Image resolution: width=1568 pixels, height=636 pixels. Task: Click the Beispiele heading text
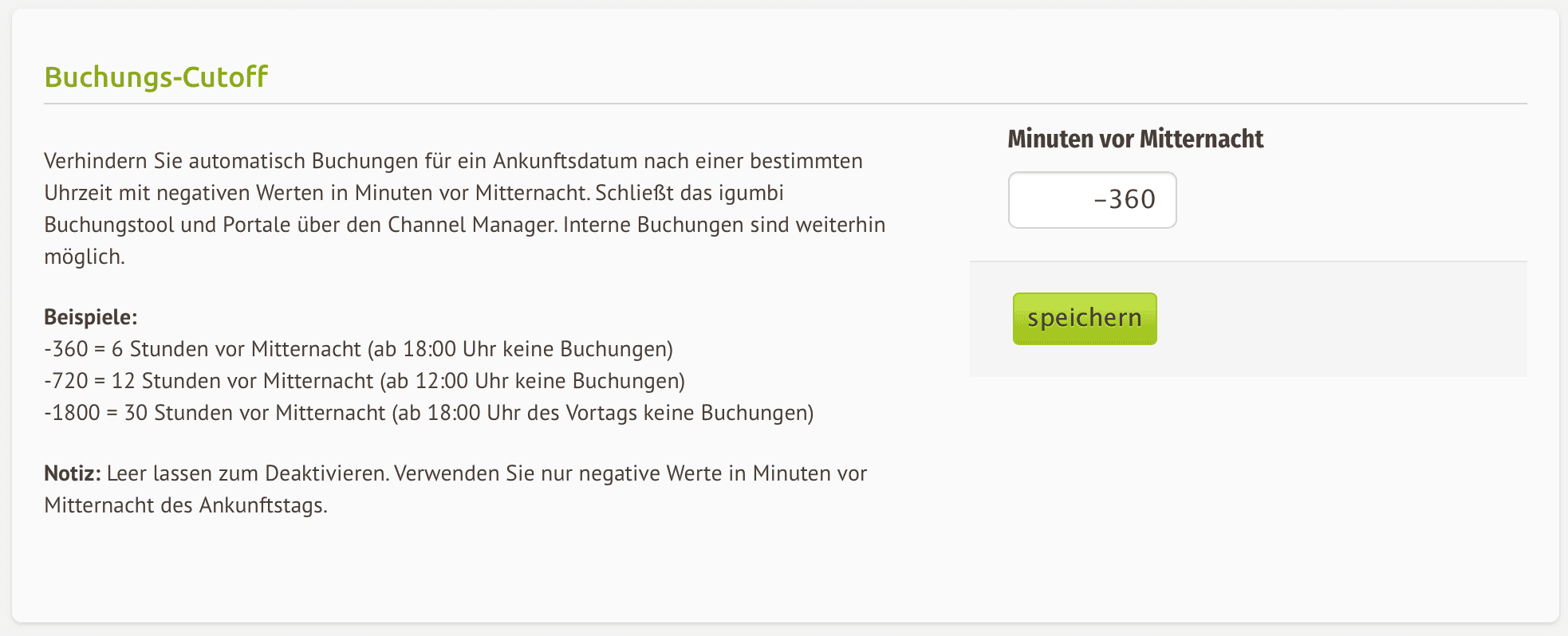click(89, 316)
